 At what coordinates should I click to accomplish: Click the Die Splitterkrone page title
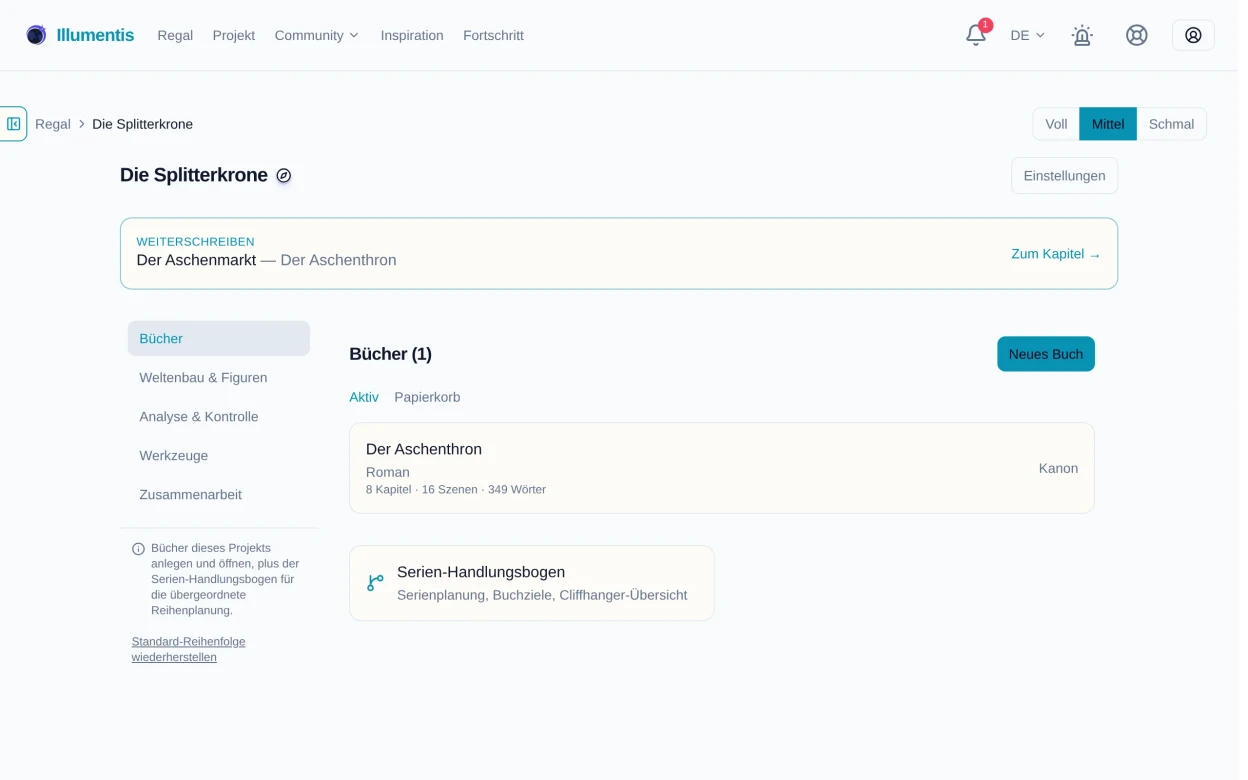tap(194, 175)
